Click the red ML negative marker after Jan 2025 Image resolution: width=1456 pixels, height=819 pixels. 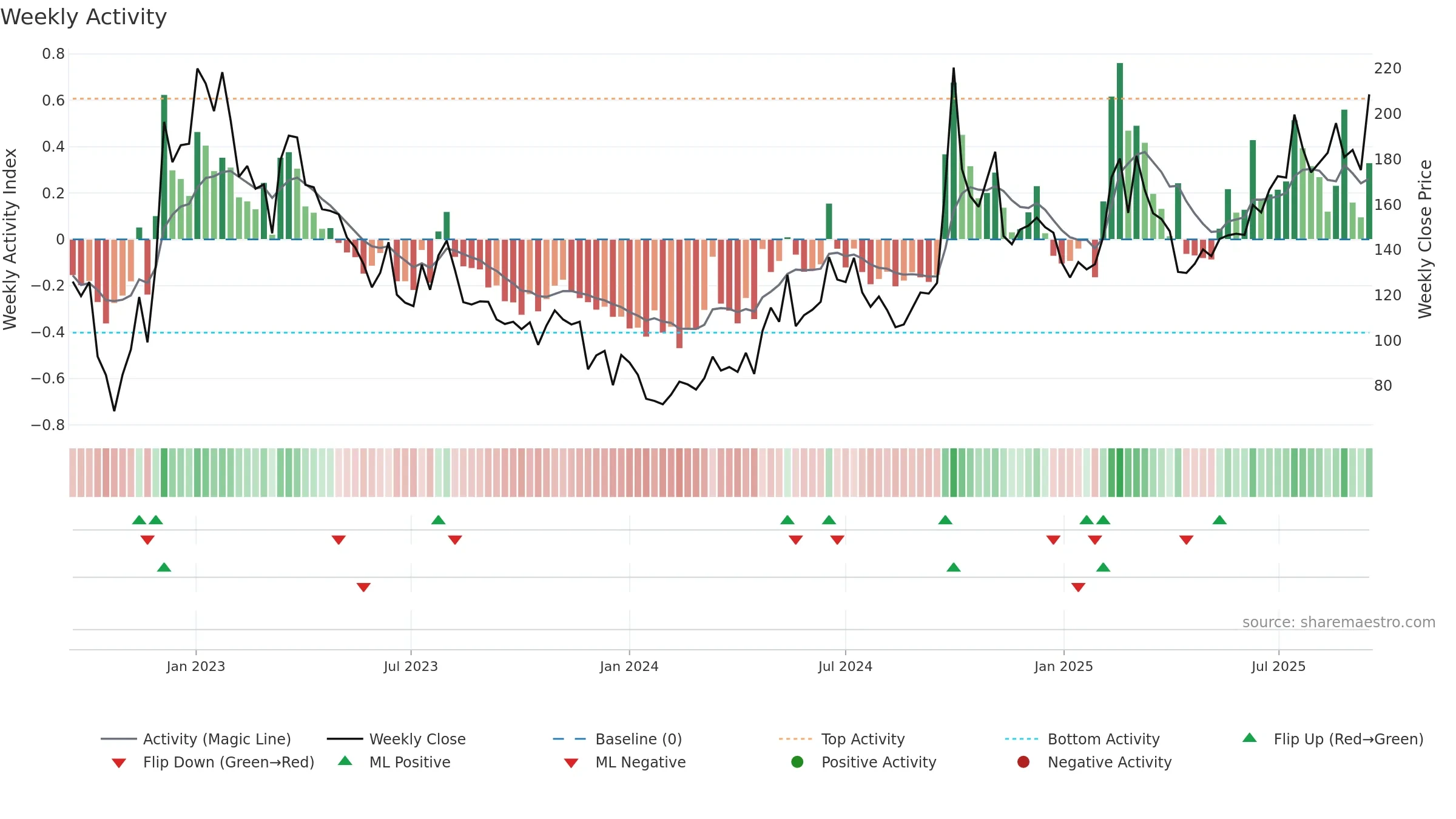1078,587
